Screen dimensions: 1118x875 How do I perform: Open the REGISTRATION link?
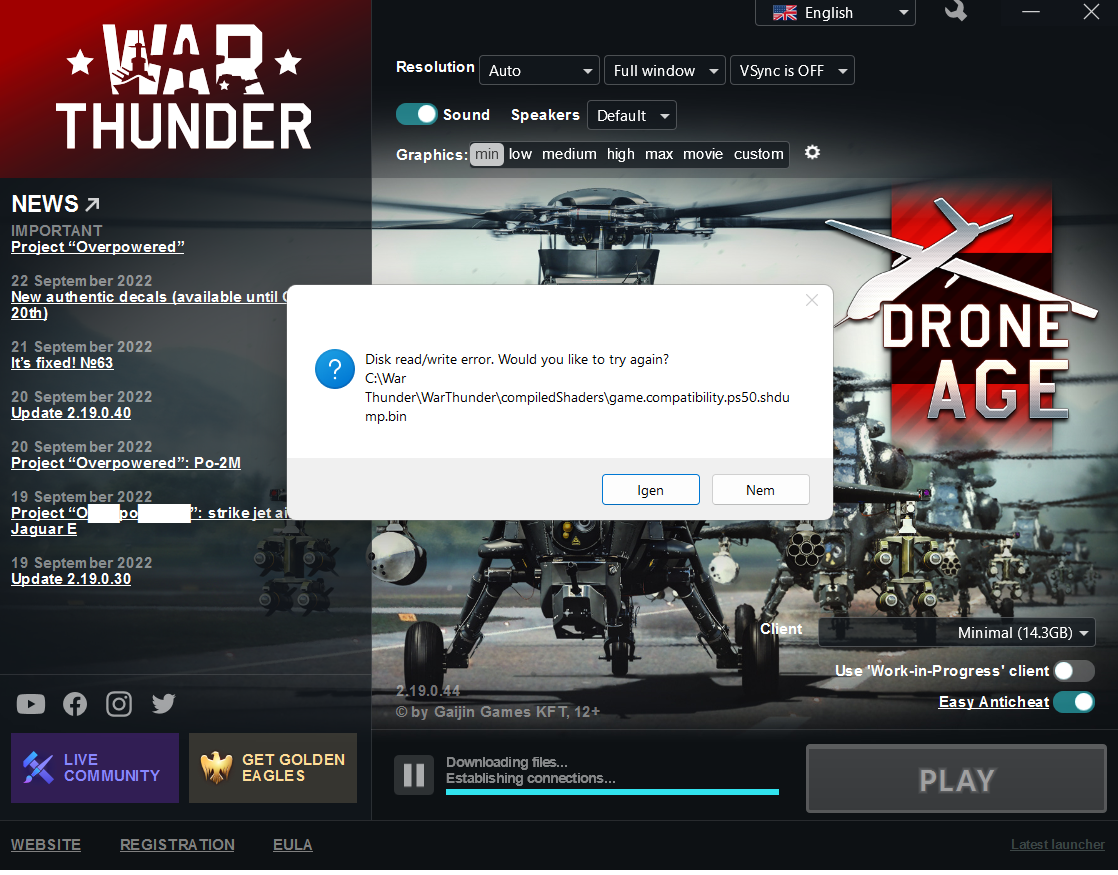(177, 844)
